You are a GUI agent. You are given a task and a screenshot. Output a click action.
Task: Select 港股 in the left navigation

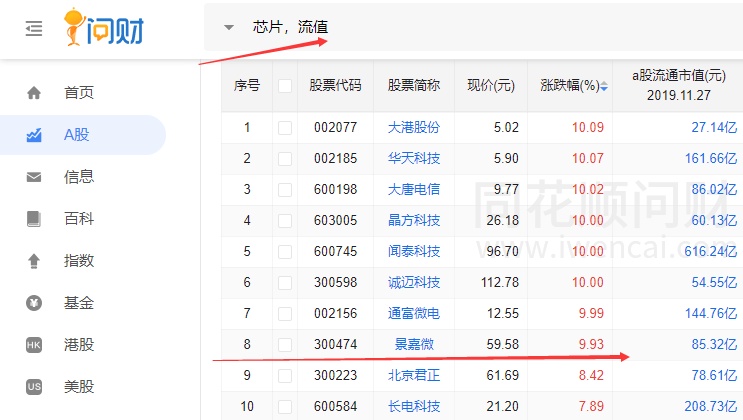click(x=78, y=345)
